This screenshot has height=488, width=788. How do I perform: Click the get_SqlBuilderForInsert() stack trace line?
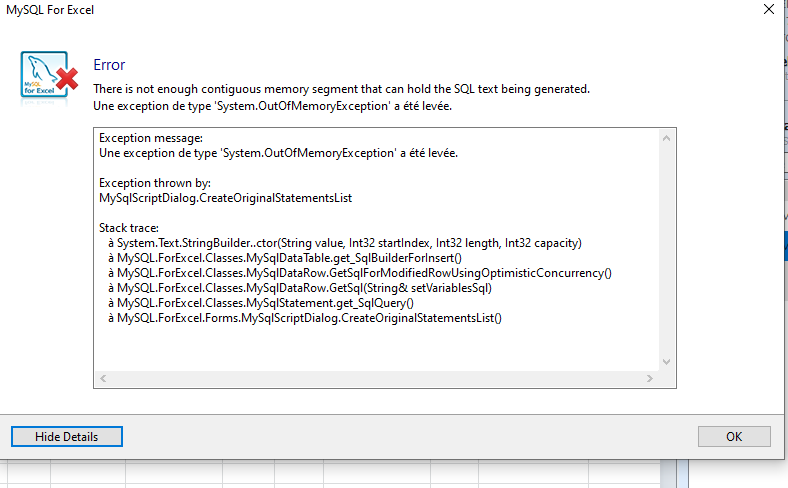(284, 258)
